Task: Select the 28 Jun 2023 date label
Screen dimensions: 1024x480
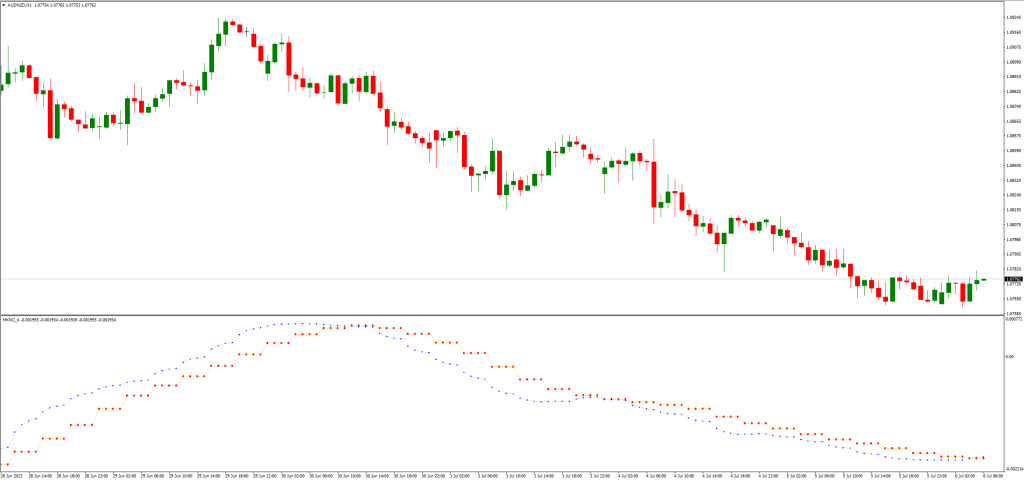Action: [12, 474]
